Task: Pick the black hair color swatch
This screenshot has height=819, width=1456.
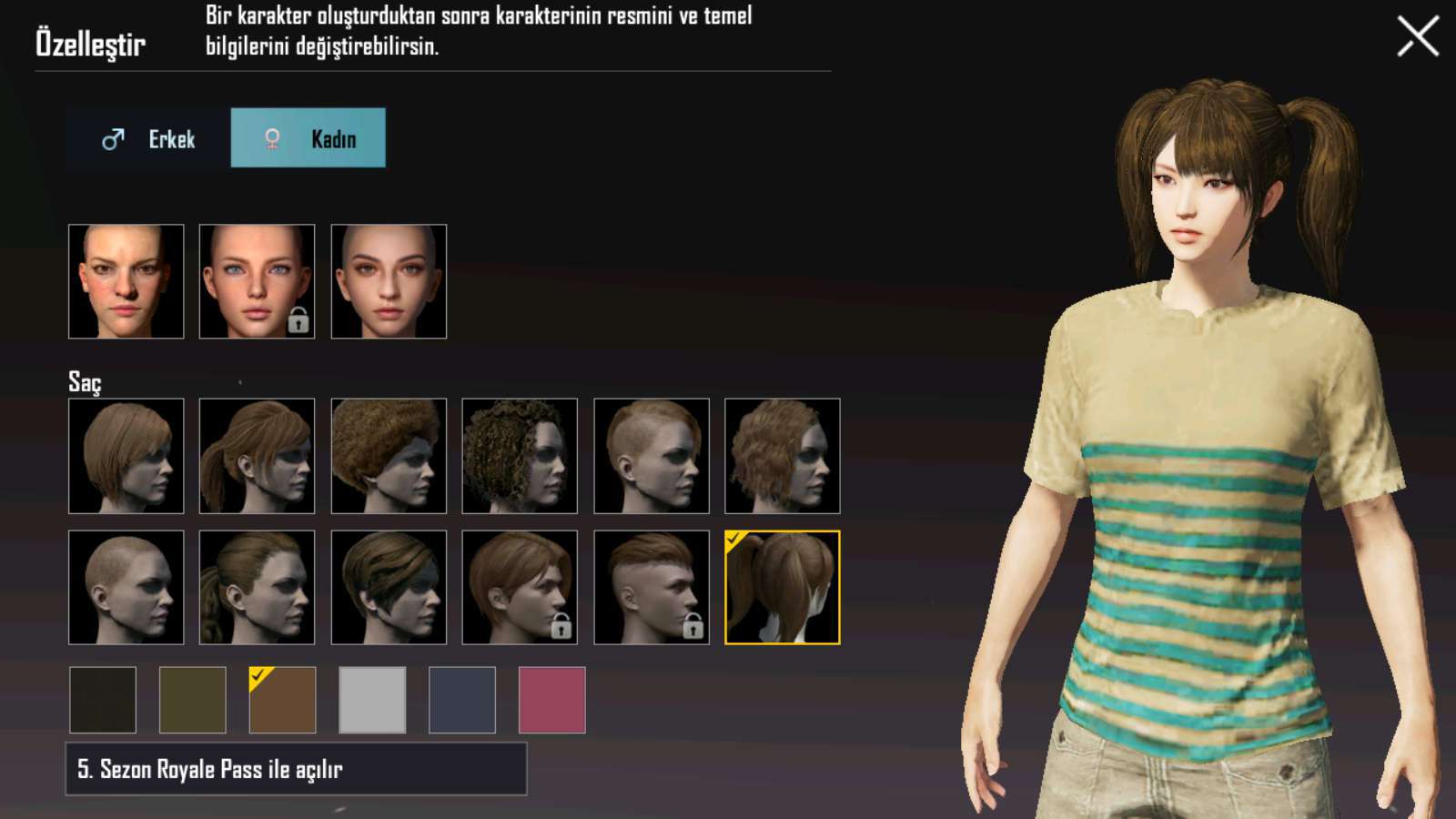Action: [103, 700]
